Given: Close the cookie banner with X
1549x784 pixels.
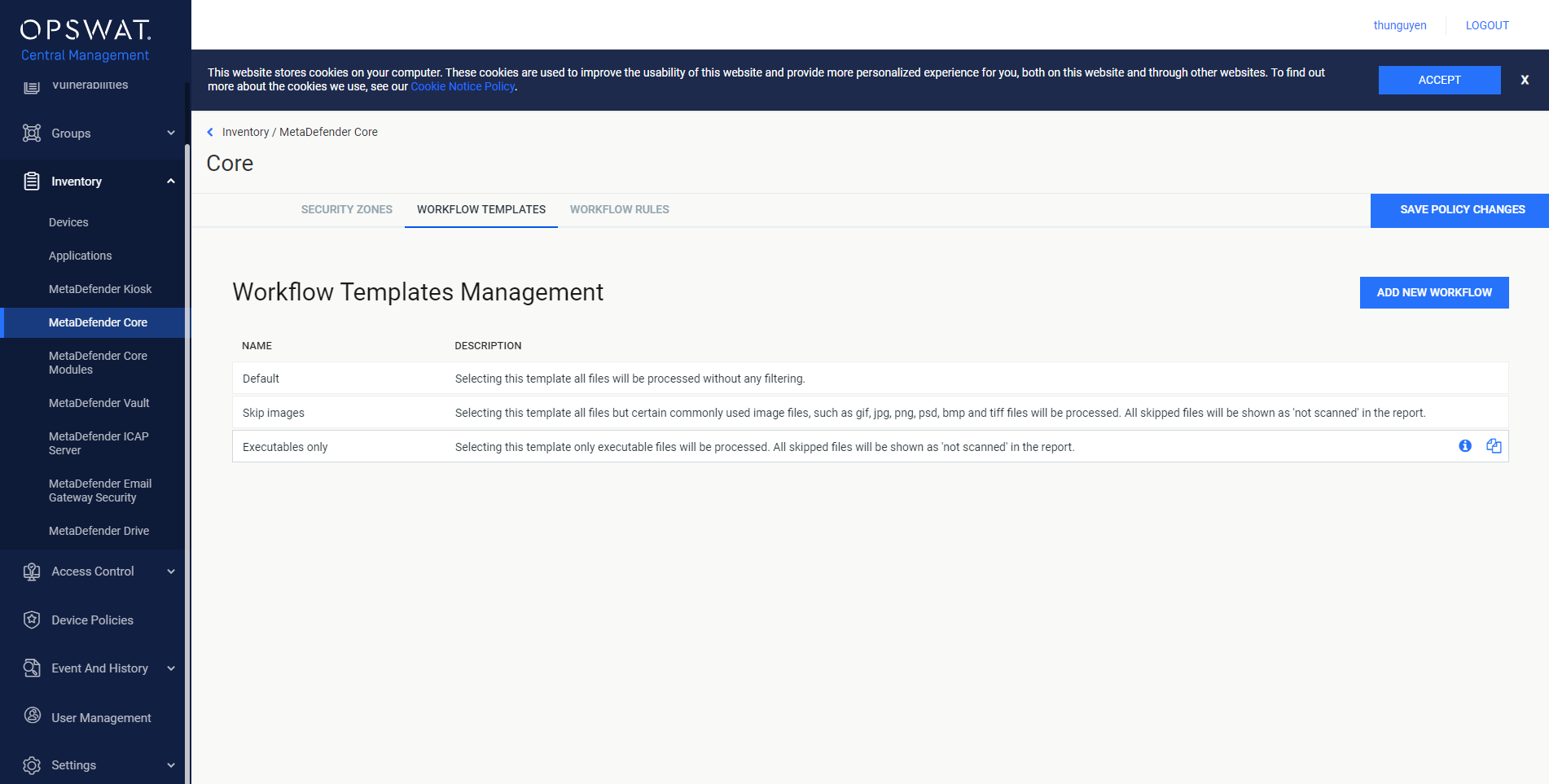Looking at the screenshot, I should pos(1525,80).
